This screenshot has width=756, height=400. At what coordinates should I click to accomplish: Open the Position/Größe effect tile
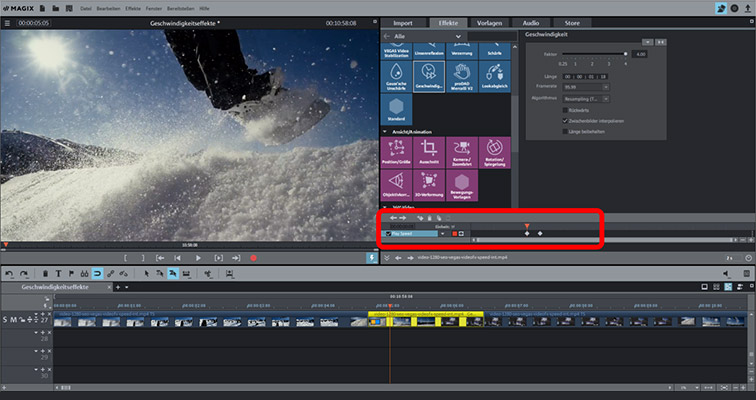pos(396,153)
